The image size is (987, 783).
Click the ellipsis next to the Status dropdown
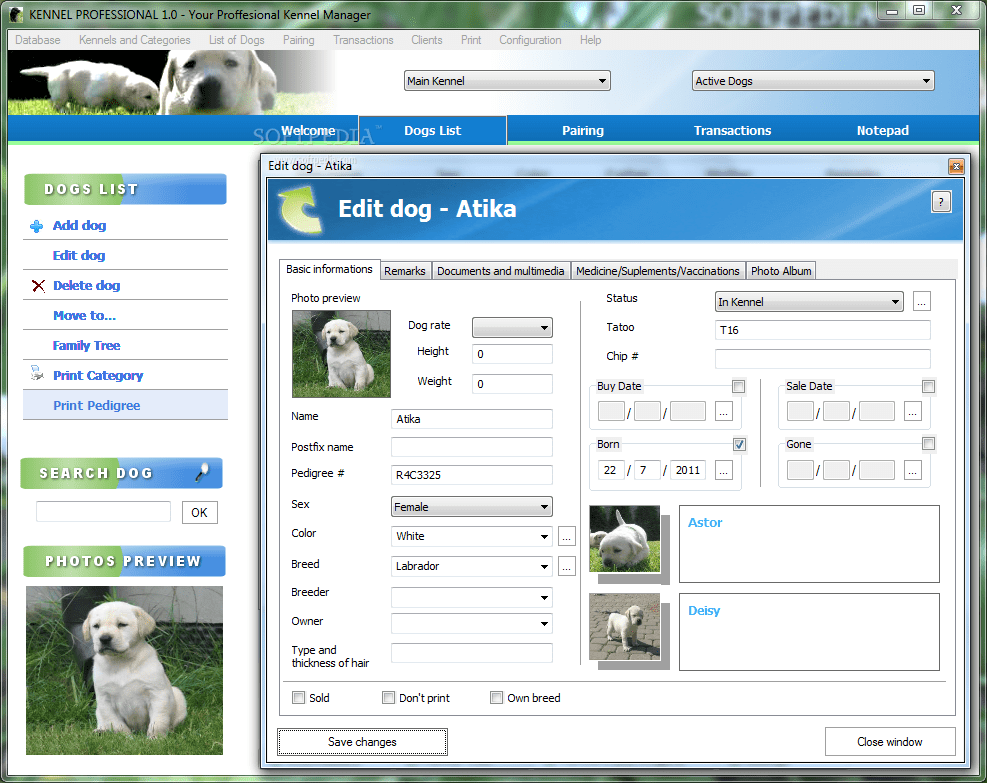coord(921,301)
